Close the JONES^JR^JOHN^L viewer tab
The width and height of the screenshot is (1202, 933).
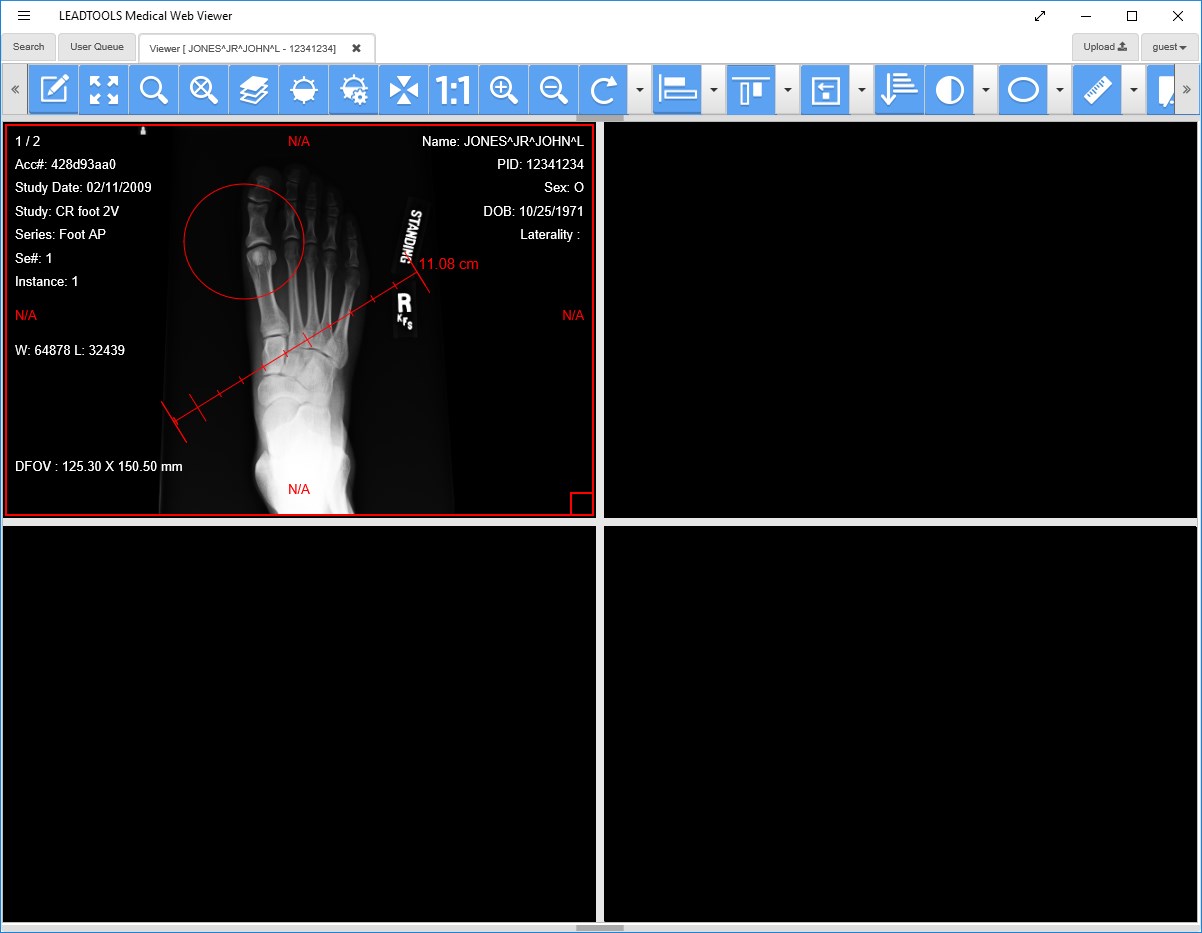[356, 46]
